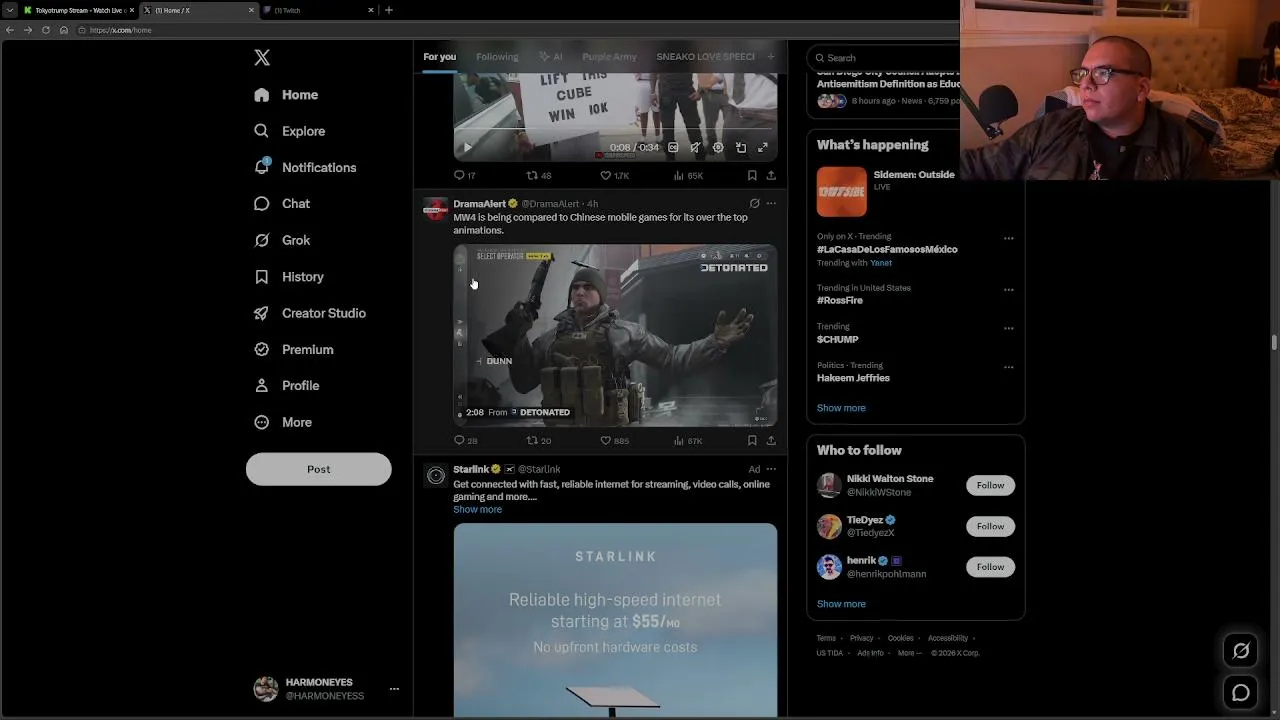Reply to the post with 17 replies

(x=465, y=175)
